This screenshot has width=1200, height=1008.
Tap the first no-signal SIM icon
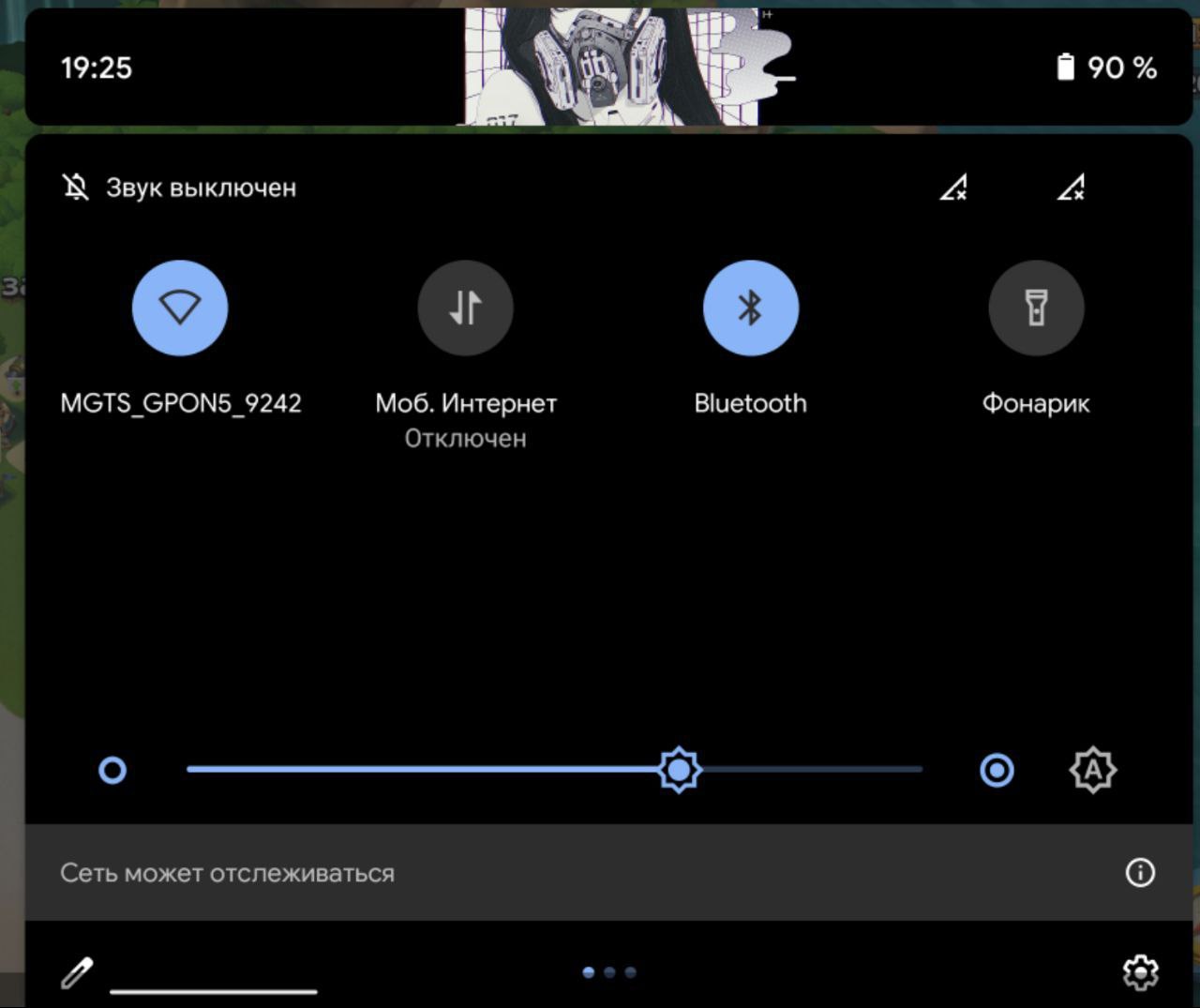pyautogui.click(x=954, y=187)
